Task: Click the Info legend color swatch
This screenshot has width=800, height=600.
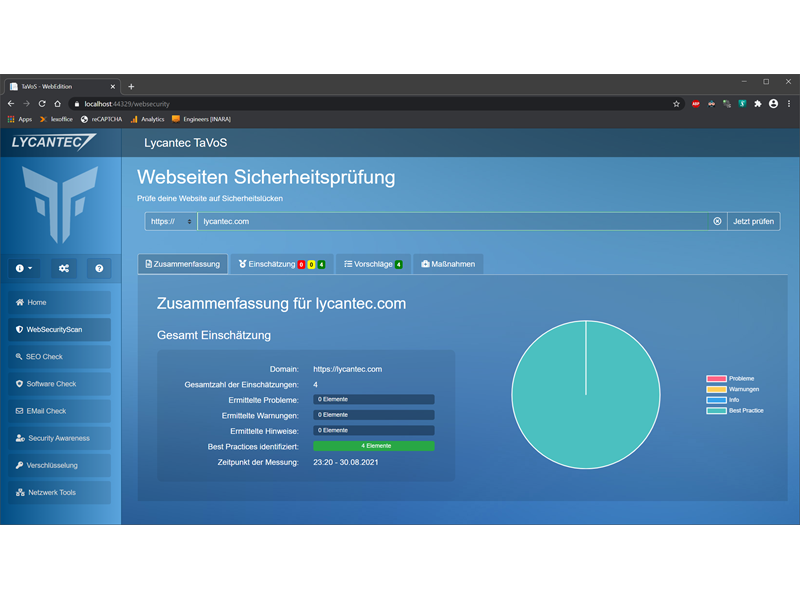Action: coord(716,400)
